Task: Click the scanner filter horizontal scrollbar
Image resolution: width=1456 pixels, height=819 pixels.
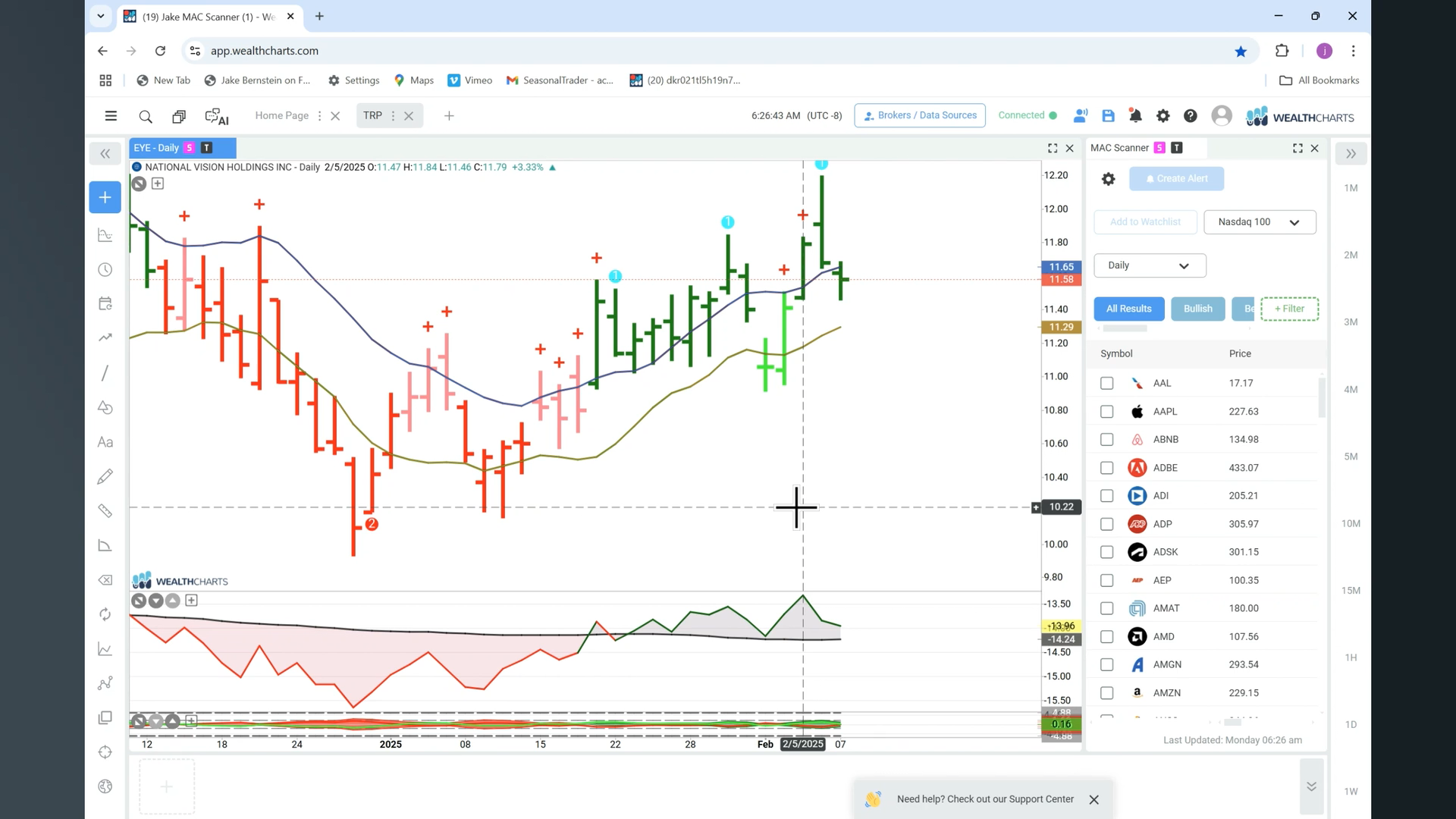Action: [1125, 329]
